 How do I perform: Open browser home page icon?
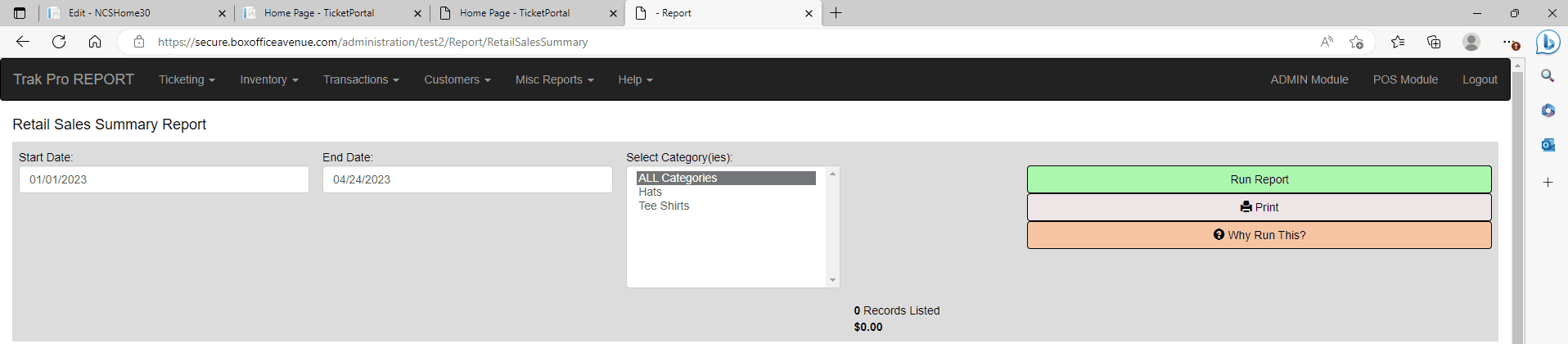[95, 42]
